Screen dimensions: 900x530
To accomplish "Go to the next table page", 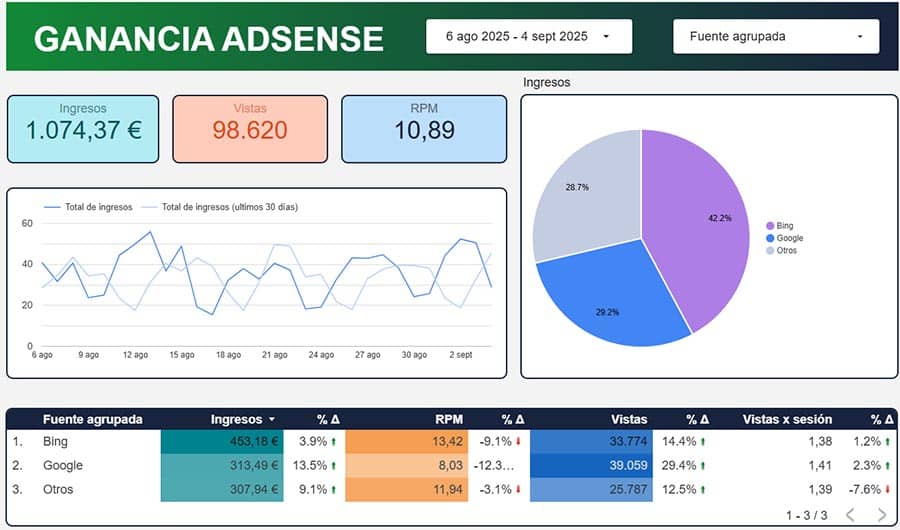I will pos(881,514).
